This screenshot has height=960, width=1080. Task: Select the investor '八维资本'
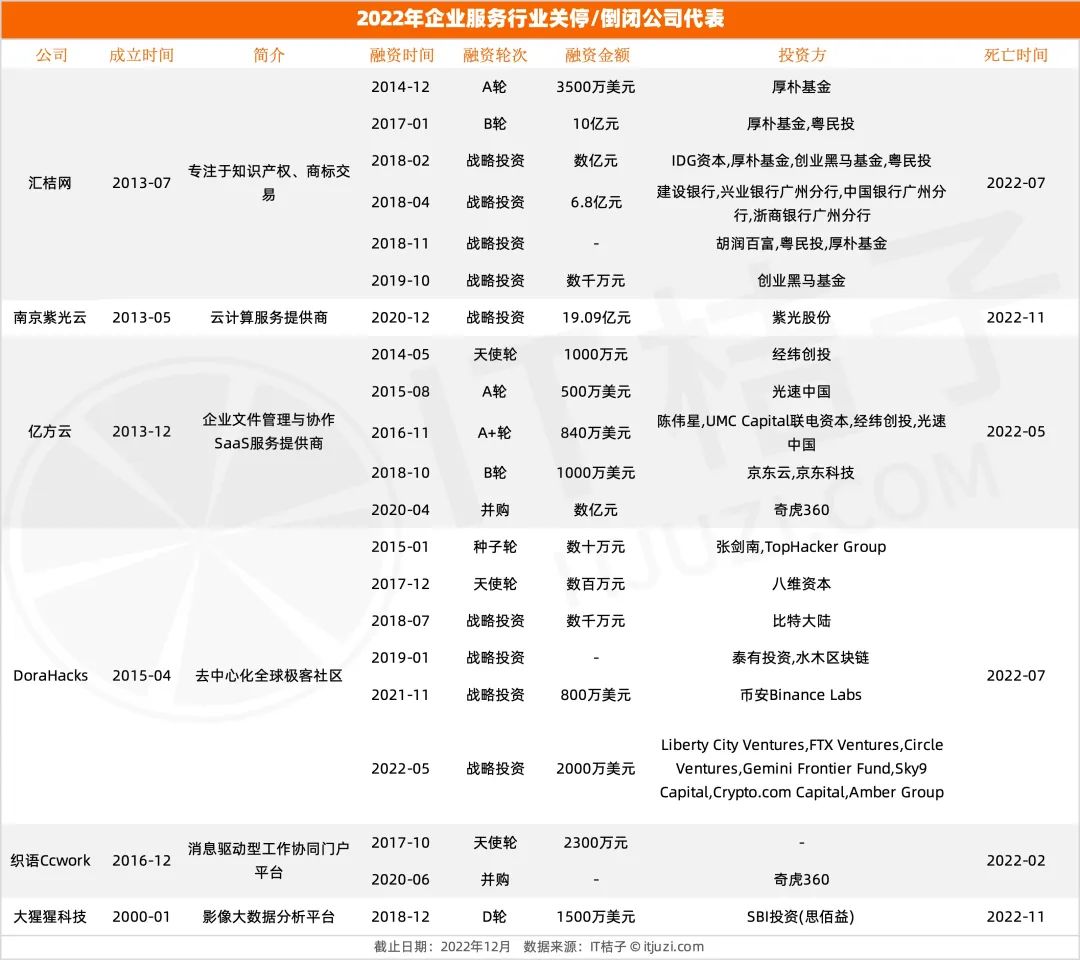pos(802,584)
